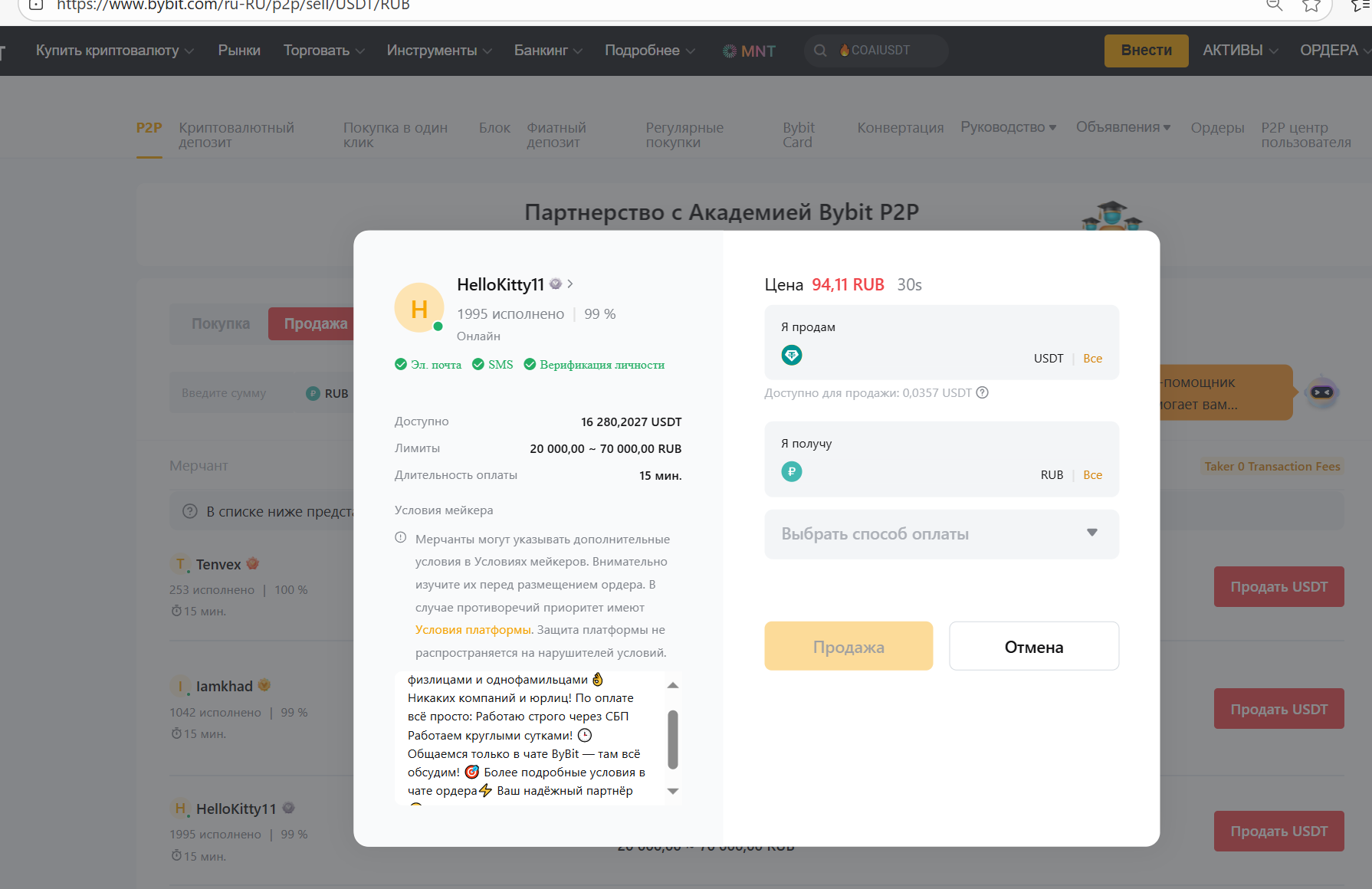Expand the ОРДЕРА menu
The height and width of the screenshot is (889, 1372).
[1334, 51]
